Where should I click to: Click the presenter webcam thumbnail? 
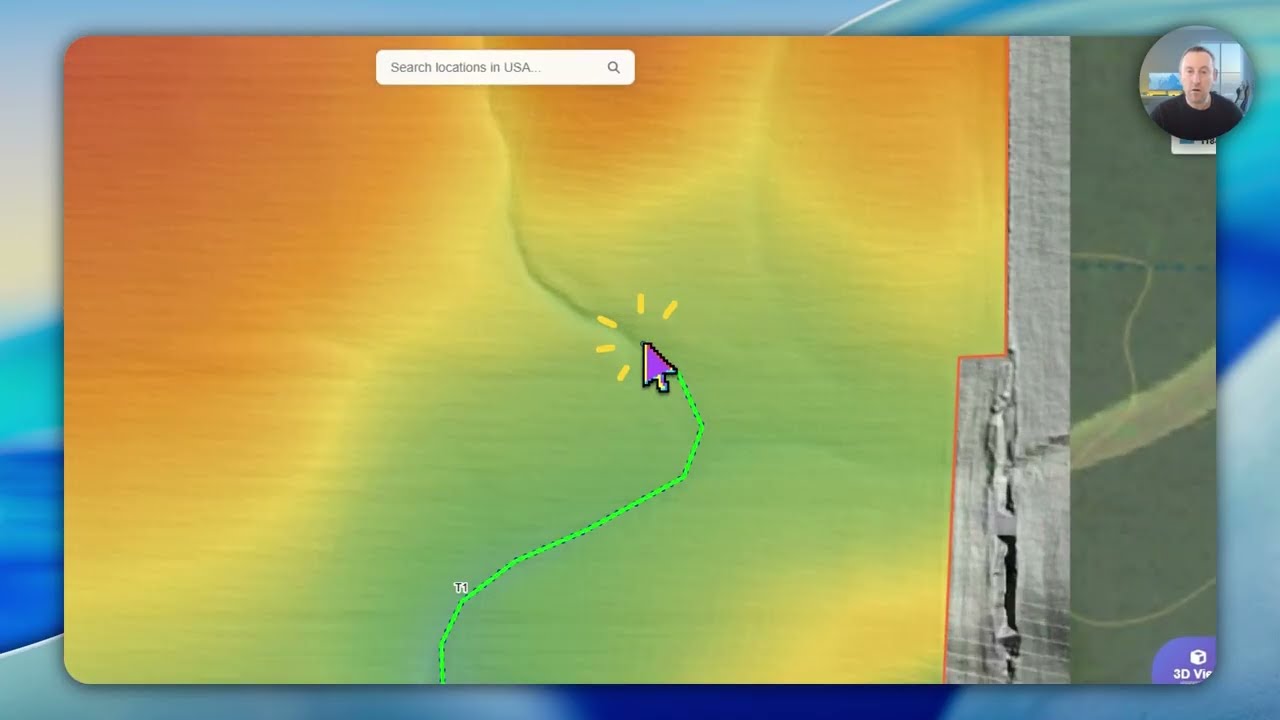point(1196,83)
